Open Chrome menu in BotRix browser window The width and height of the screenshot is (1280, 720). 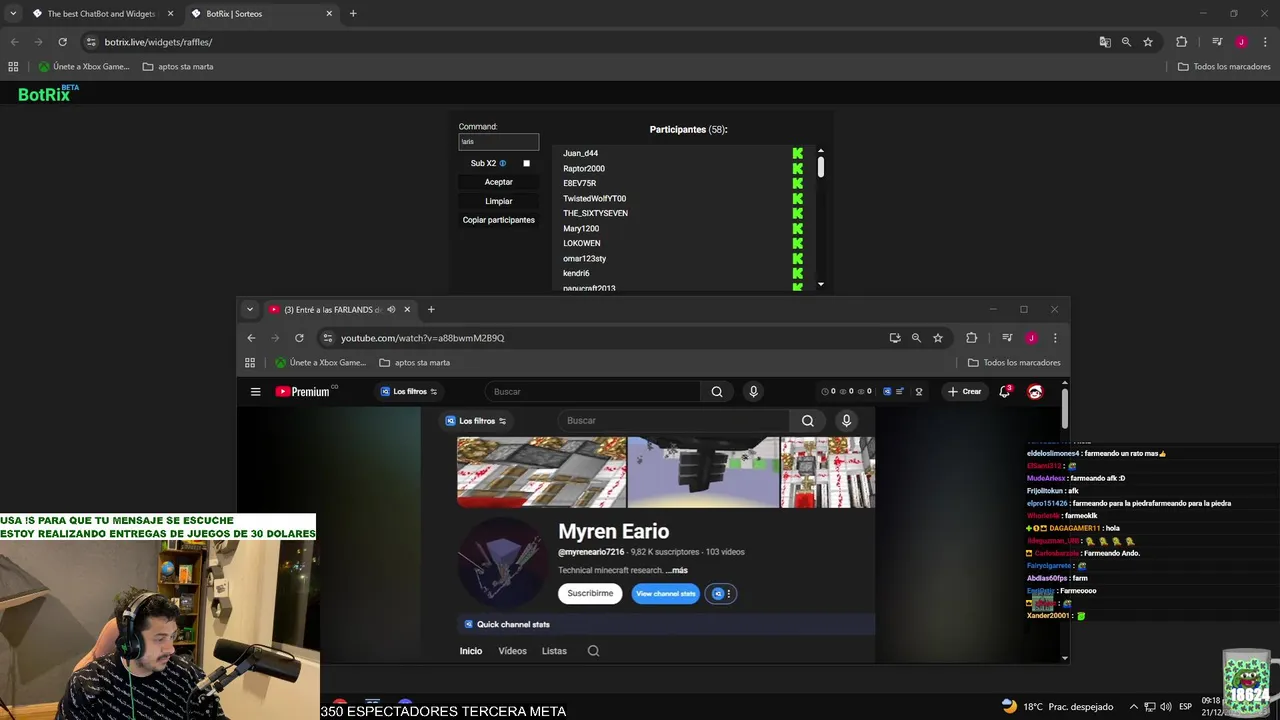point(1264,42)
